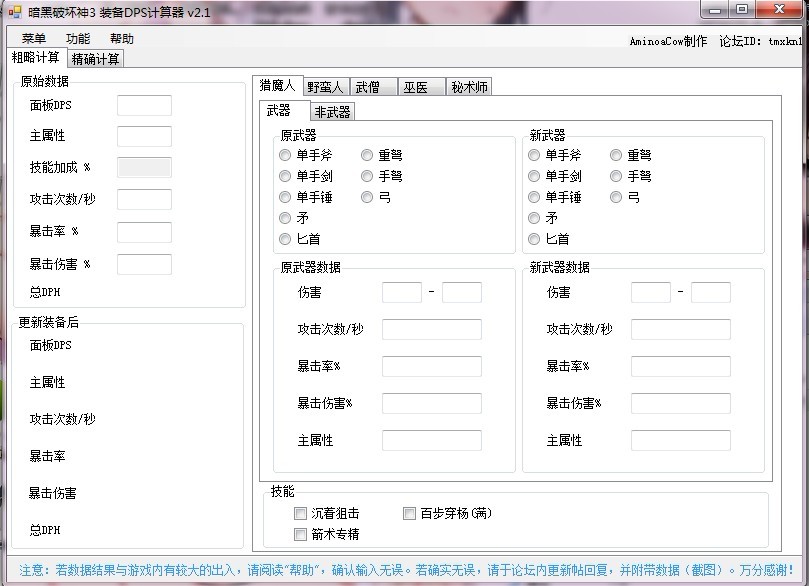Focus the 暴击伤害 % field in 原始数据
The width and height of the screenshot is (809, 586).
(144, 264)
